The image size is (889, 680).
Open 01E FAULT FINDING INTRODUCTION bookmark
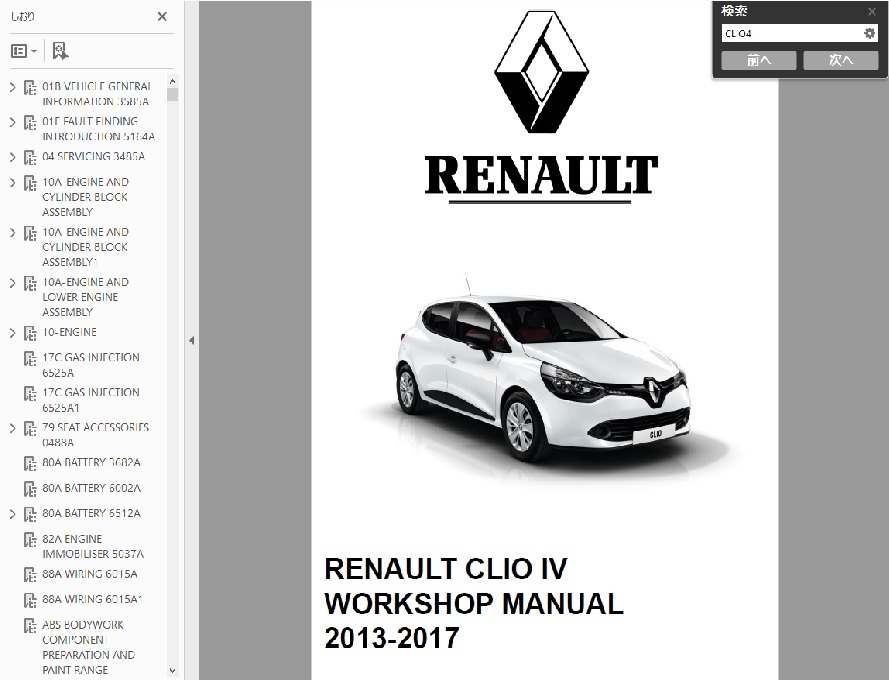[x=98, y=129]
